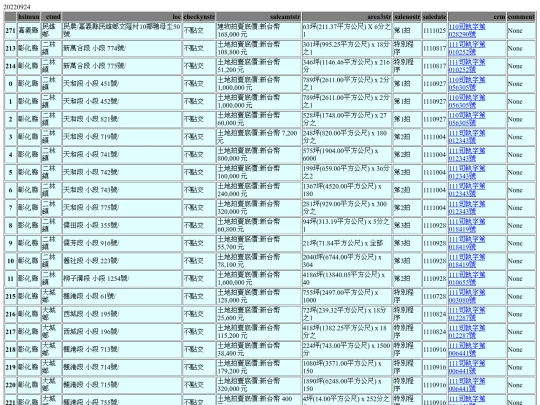
Task: Click the salenostr column header
Action: point(407,17)
